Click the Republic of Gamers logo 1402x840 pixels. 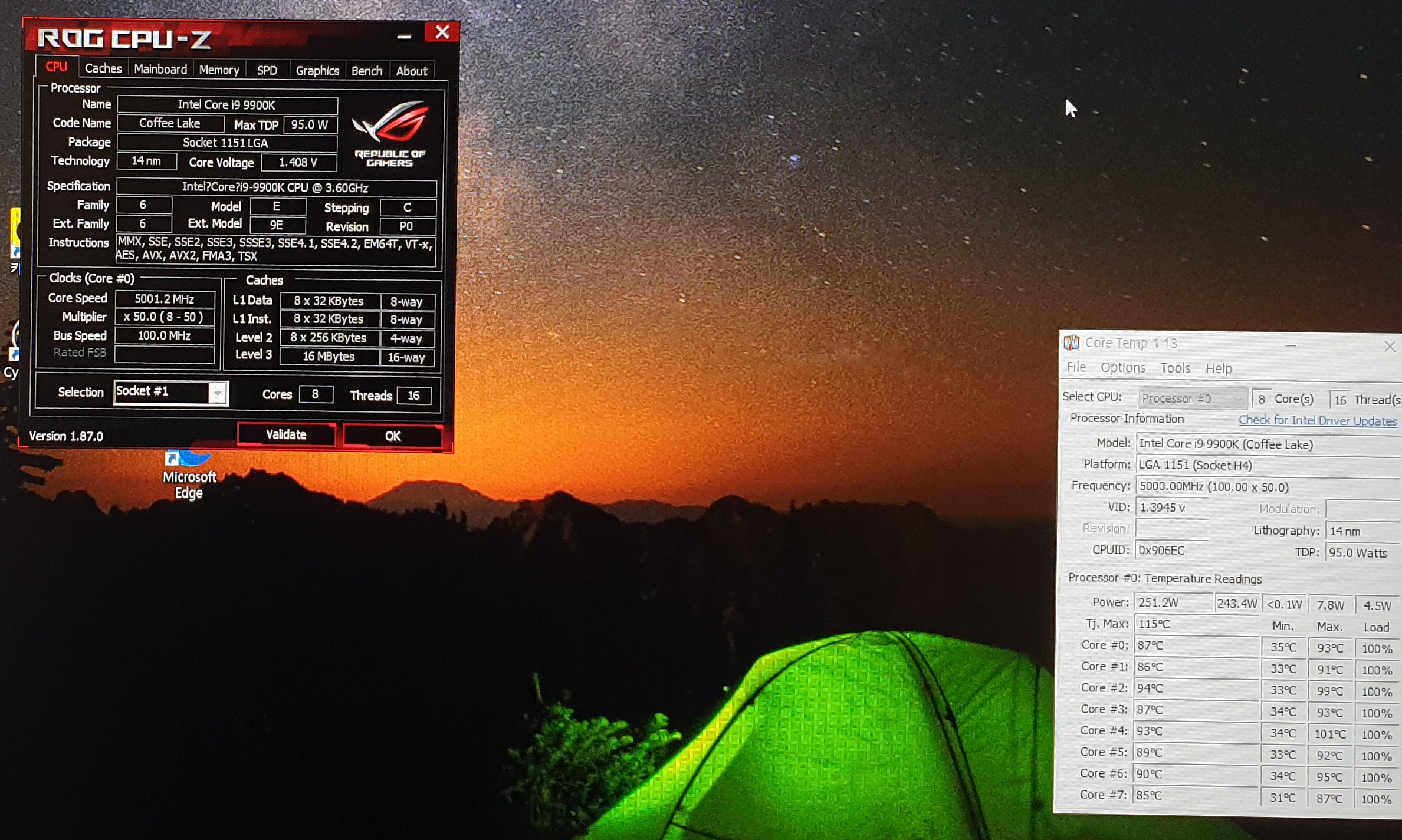click(390, 133)
